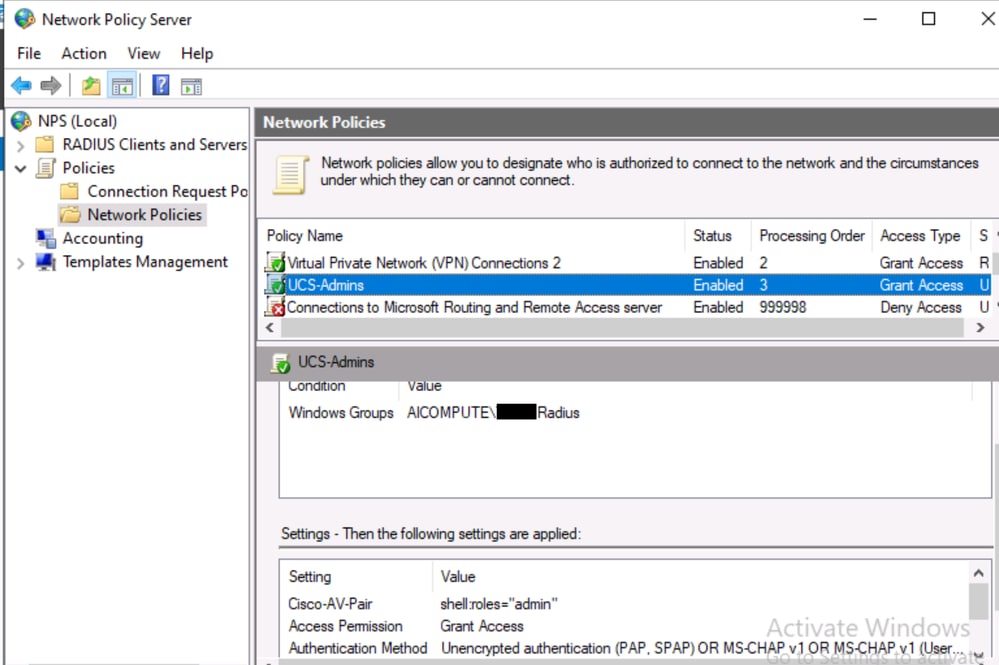Click the Connection Request Policies folder icon
Screen dimensions: 999x665
[69, 191]
